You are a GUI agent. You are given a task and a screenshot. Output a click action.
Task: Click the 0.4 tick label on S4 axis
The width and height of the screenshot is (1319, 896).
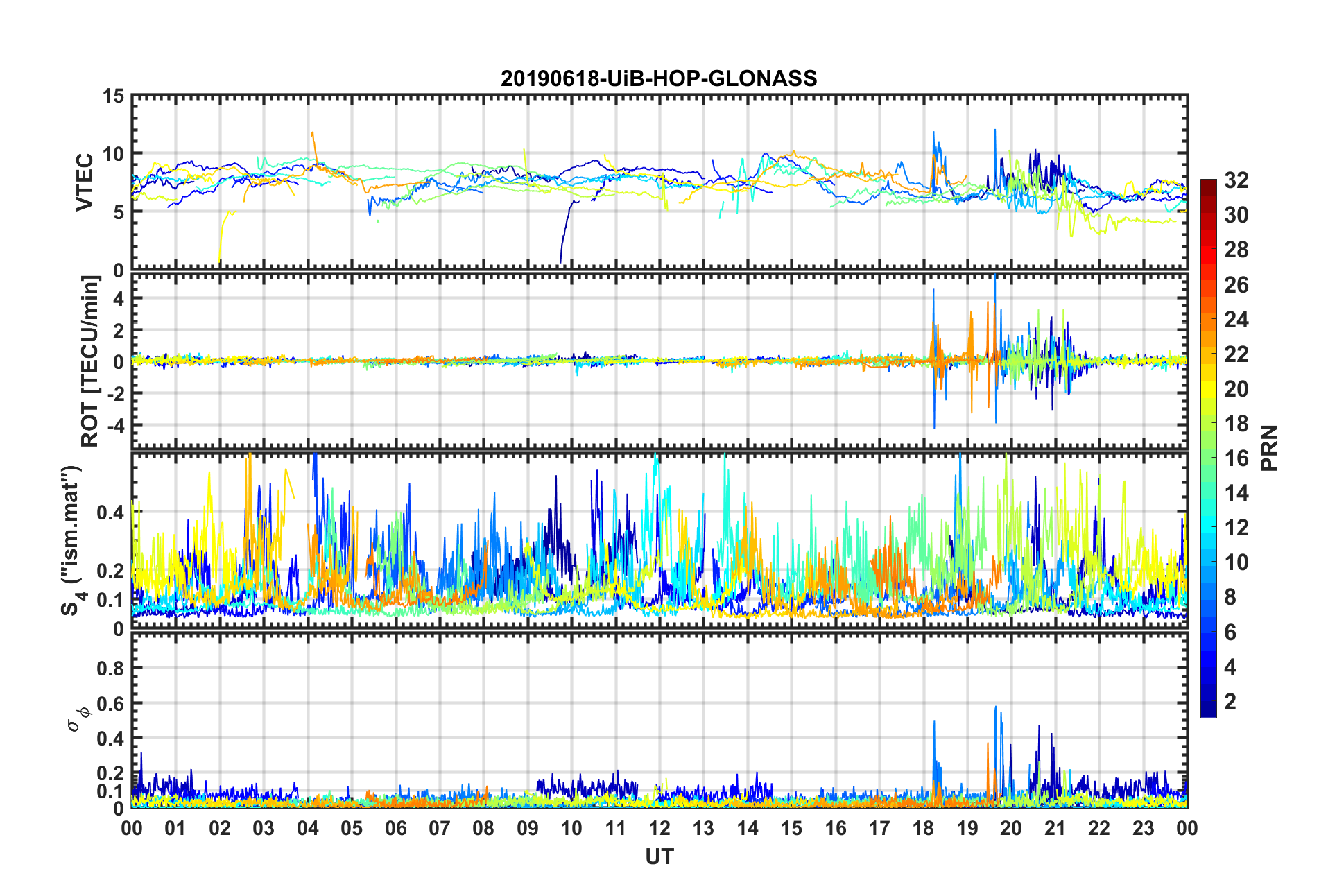coord(110,512)
